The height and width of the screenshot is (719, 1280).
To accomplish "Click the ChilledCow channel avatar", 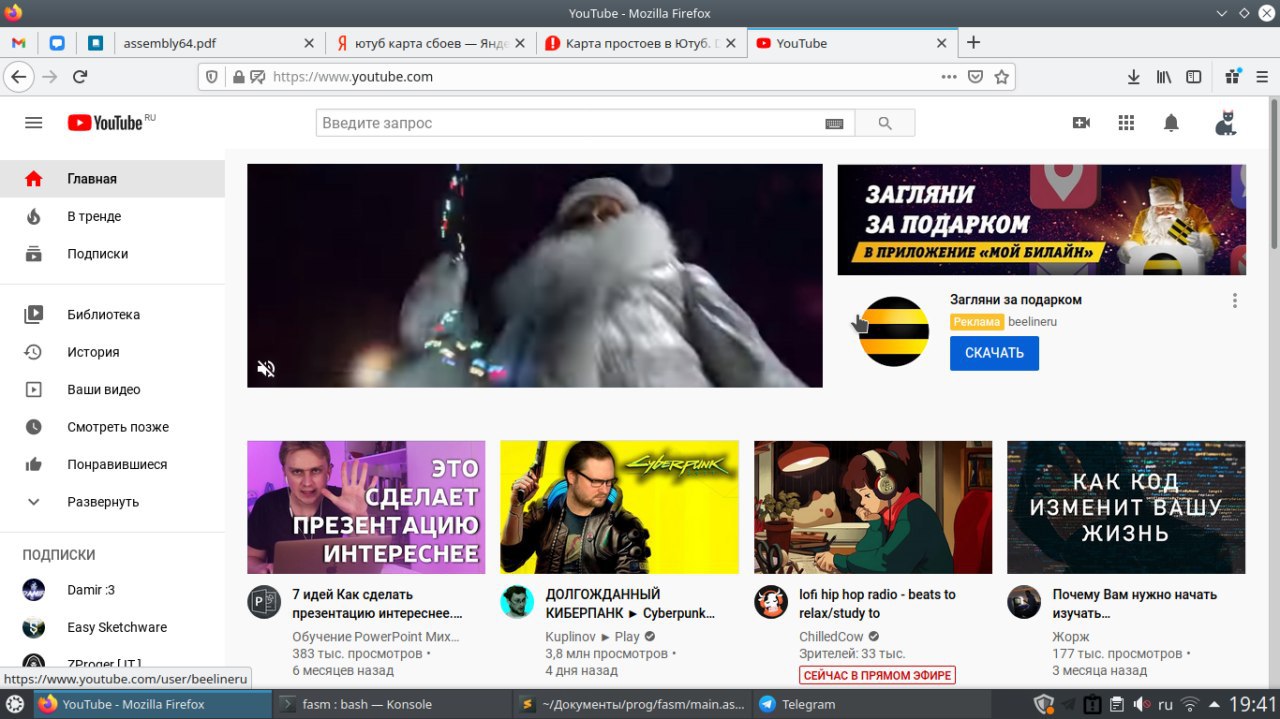I will click(x=771, y=602).
